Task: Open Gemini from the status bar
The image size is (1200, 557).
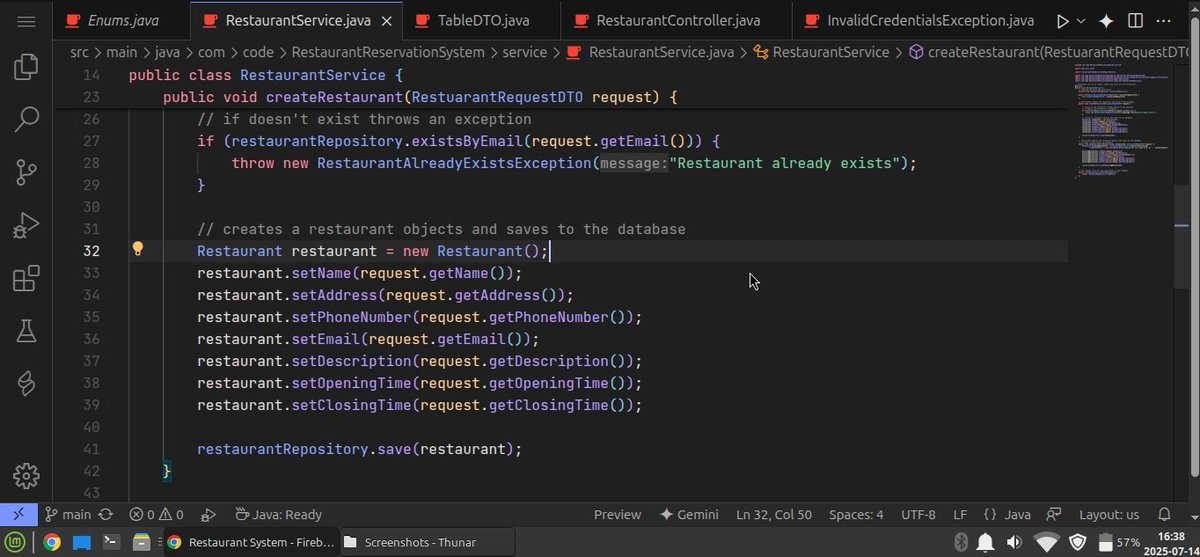Action: (689, 514)
